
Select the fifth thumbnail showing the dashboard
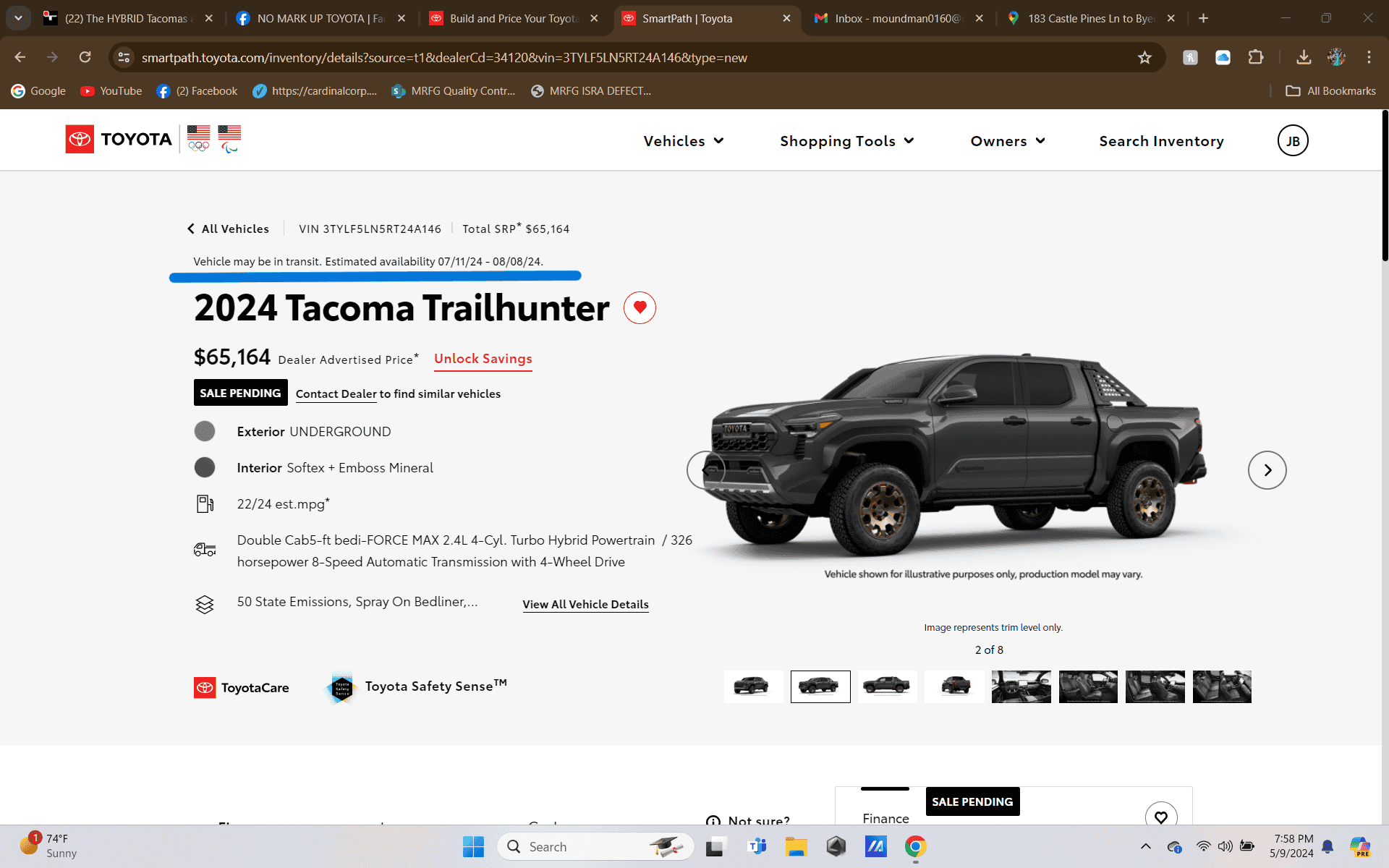tap(1021, 686)
